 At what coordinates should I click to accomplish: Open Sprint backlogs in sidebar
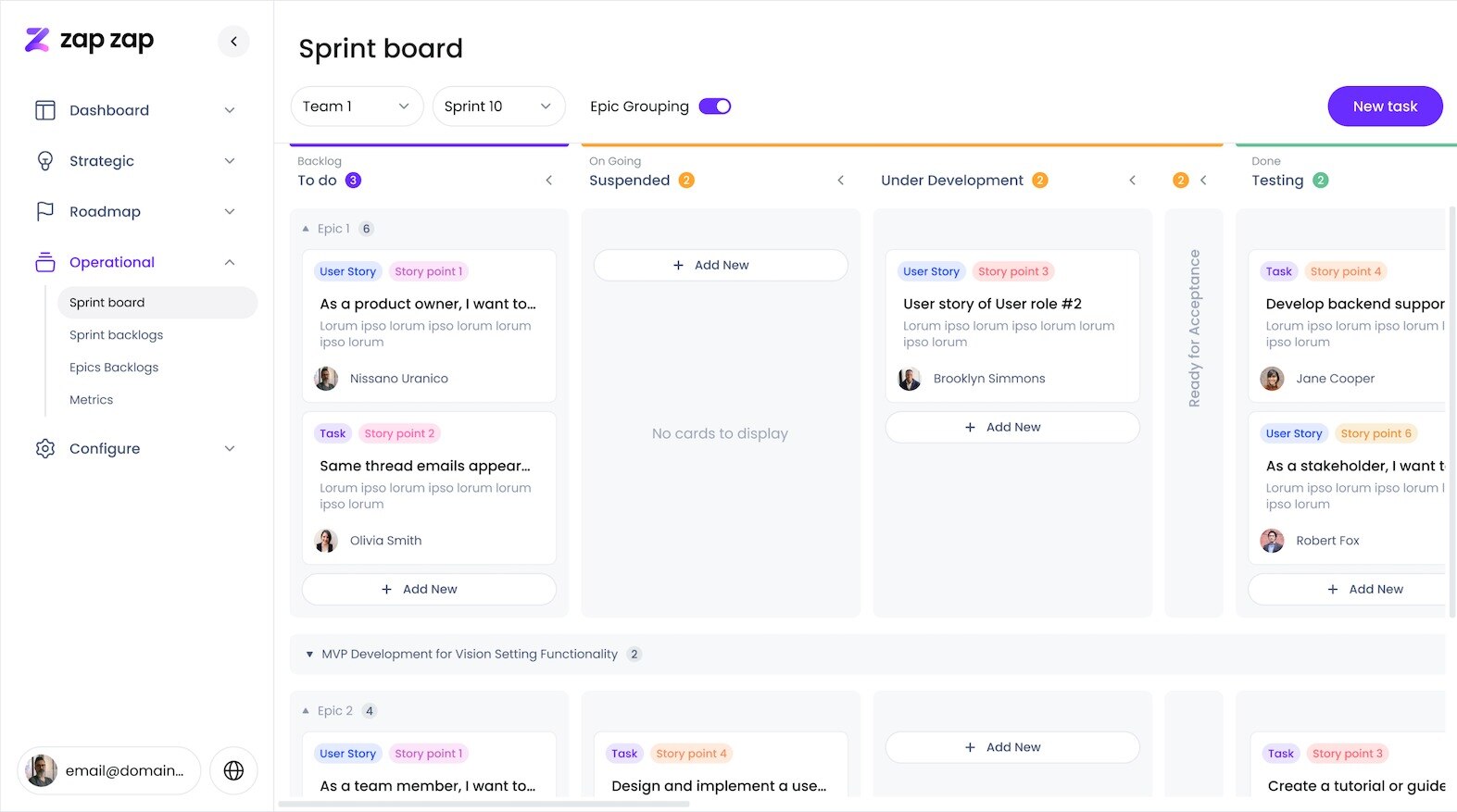tap(116, 335)
